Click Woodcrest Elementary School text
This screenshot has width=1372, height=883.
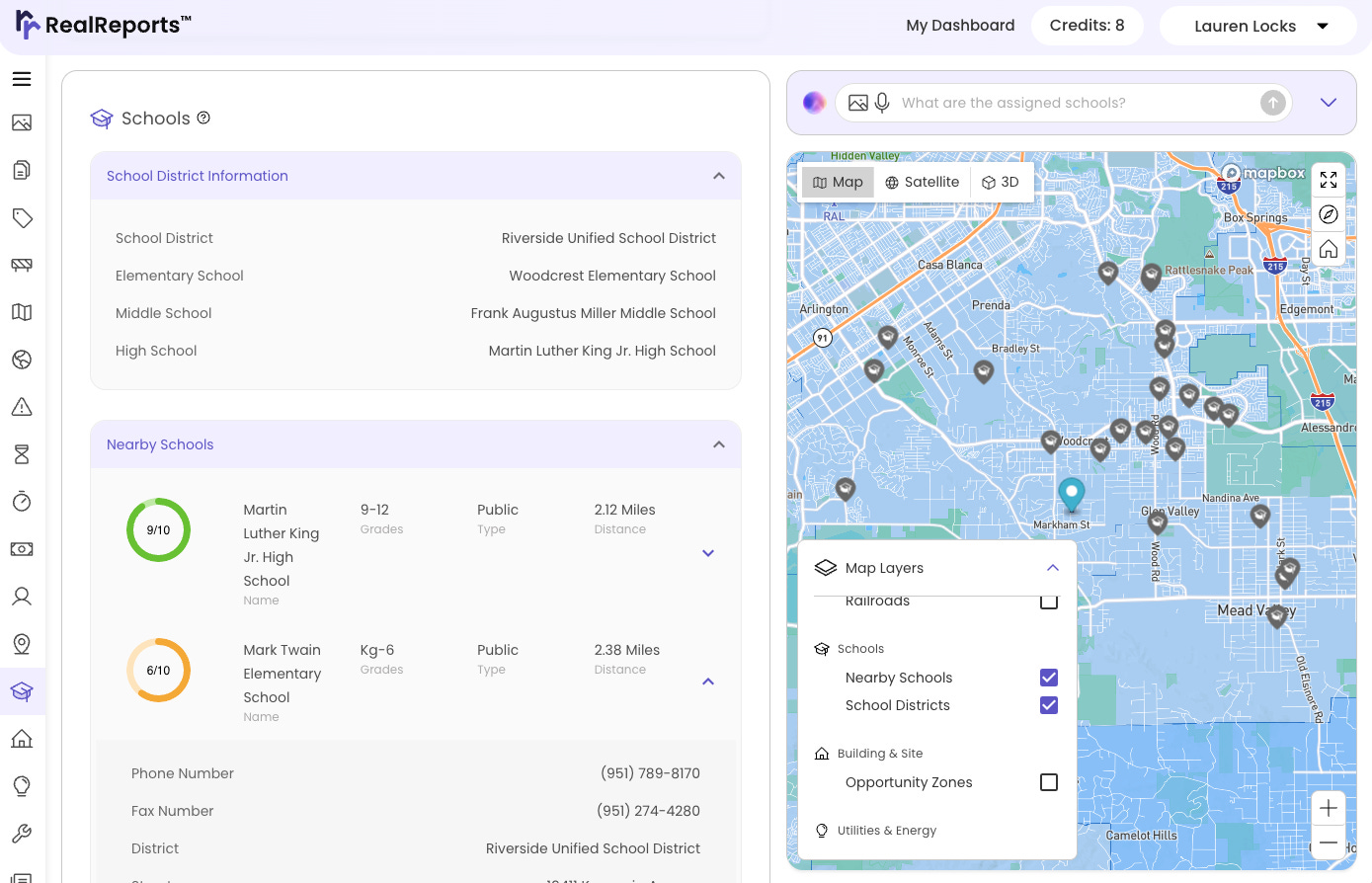pyautogui.click(x=612, y=276)
